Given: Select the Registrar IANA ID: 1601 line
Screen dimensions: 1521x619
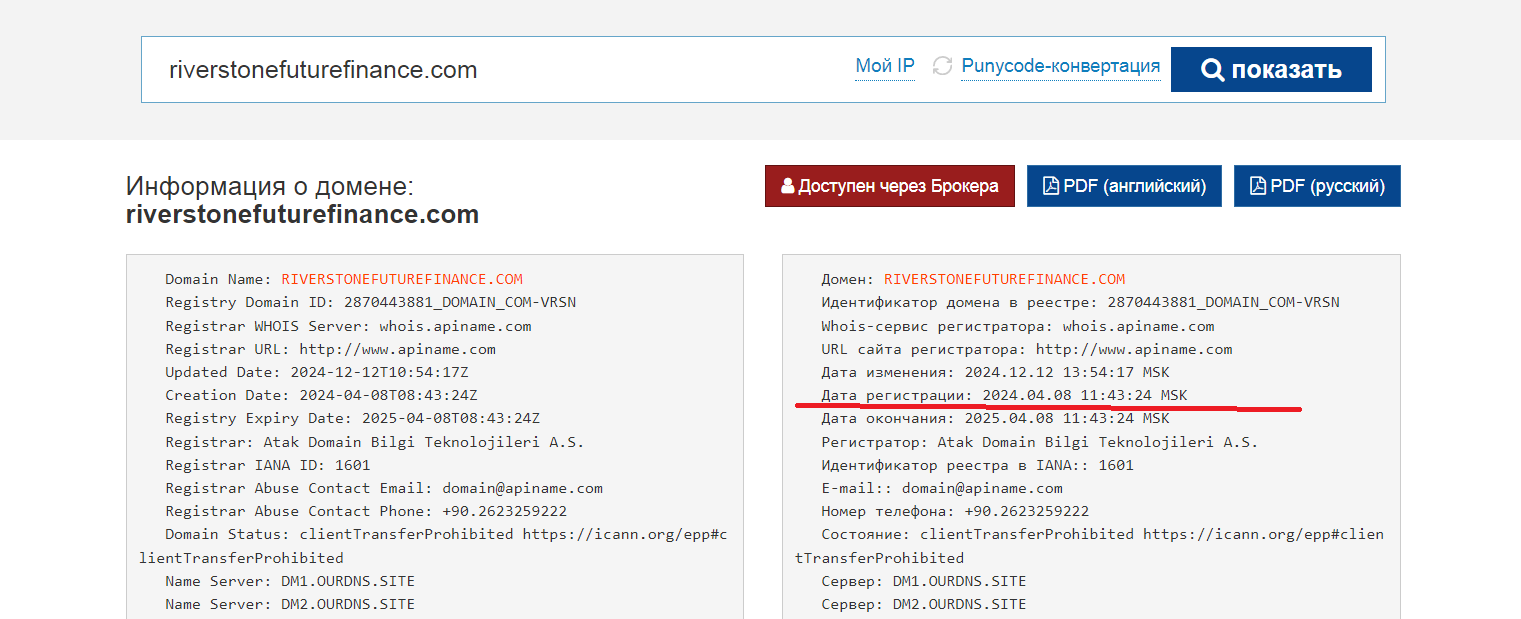Looking at the screenshot, I should pos(268,465).
